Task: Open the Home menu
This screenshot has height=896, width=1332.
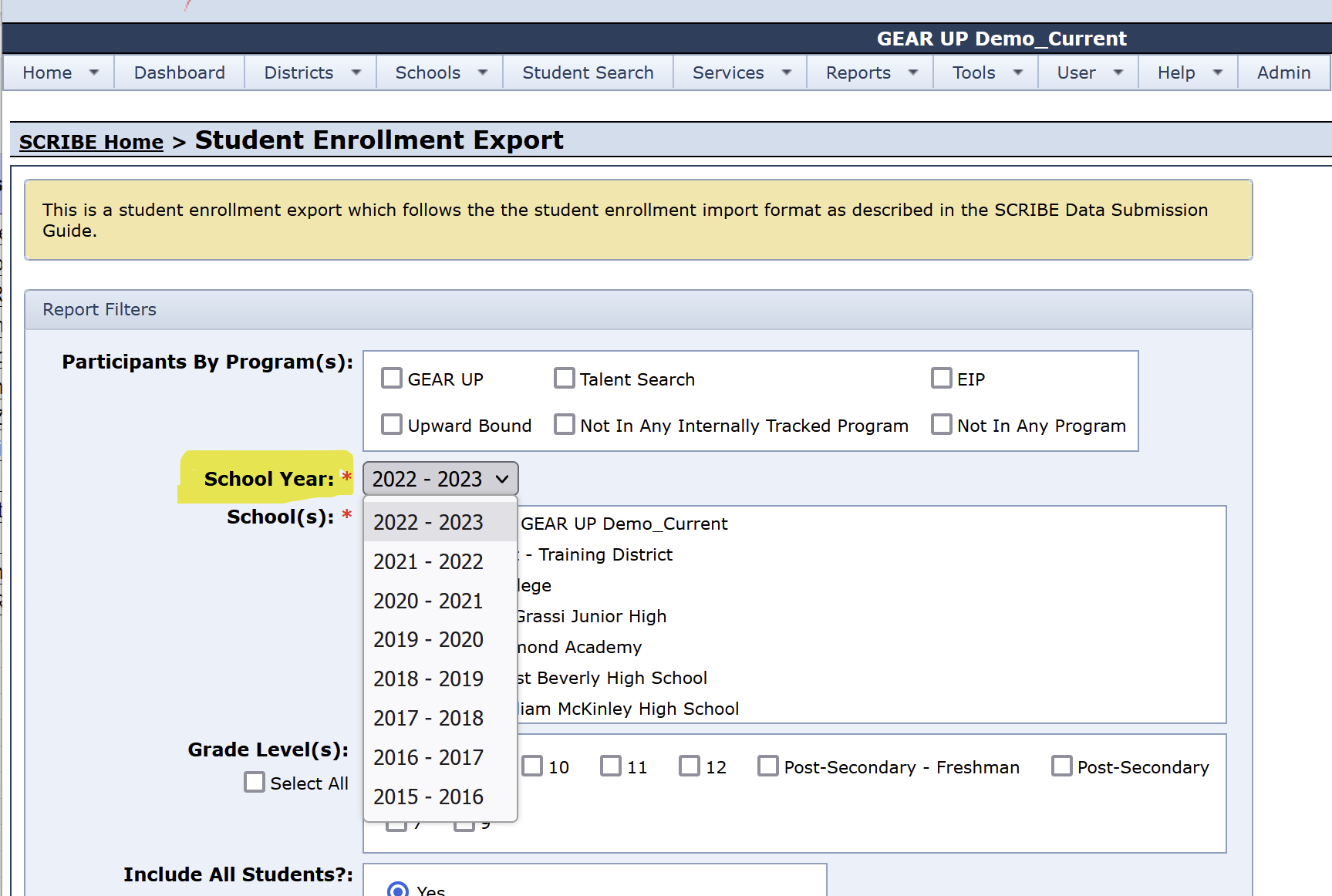Action: (59, 72)
